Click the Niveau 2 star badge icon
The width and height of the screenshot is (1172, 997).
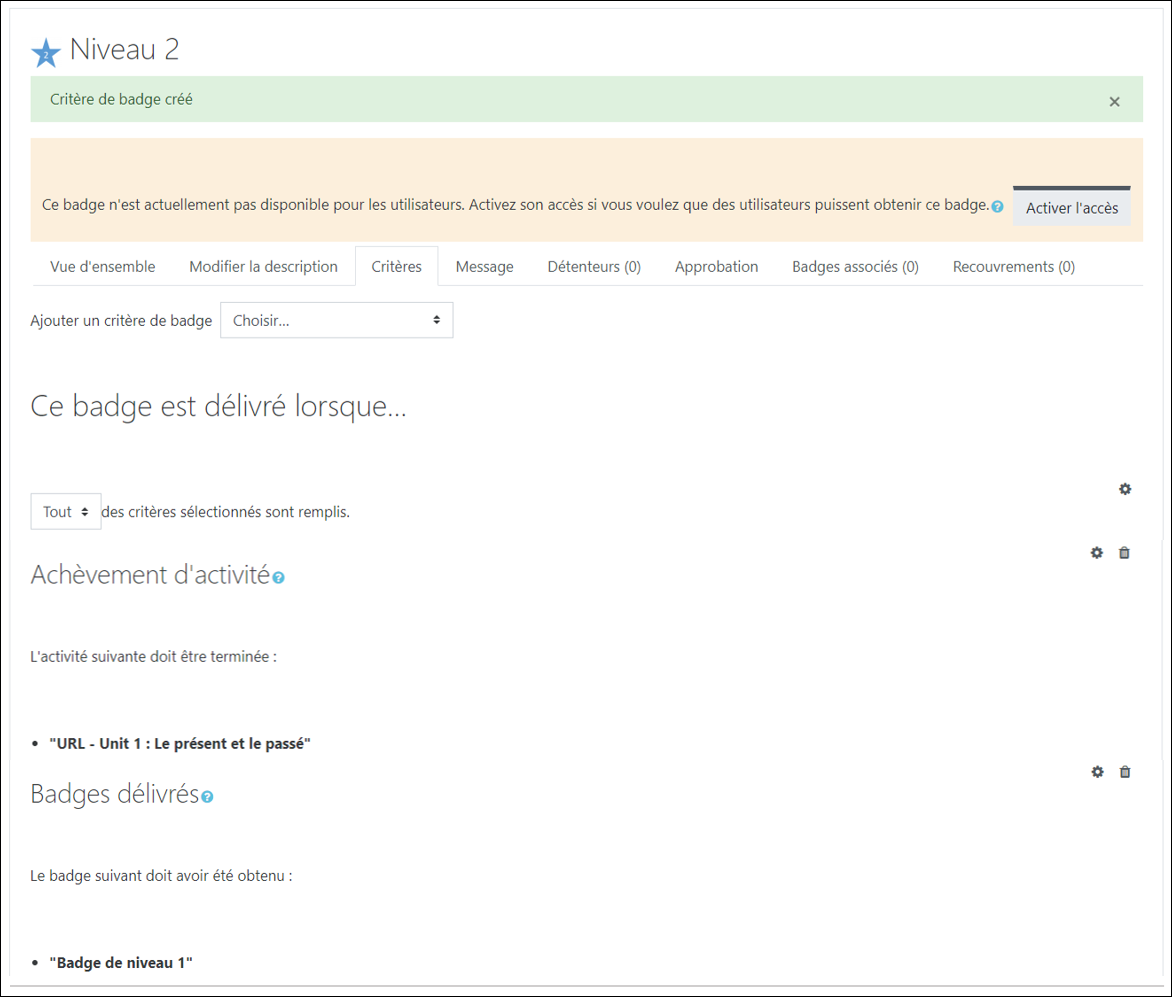coord(46,53)
